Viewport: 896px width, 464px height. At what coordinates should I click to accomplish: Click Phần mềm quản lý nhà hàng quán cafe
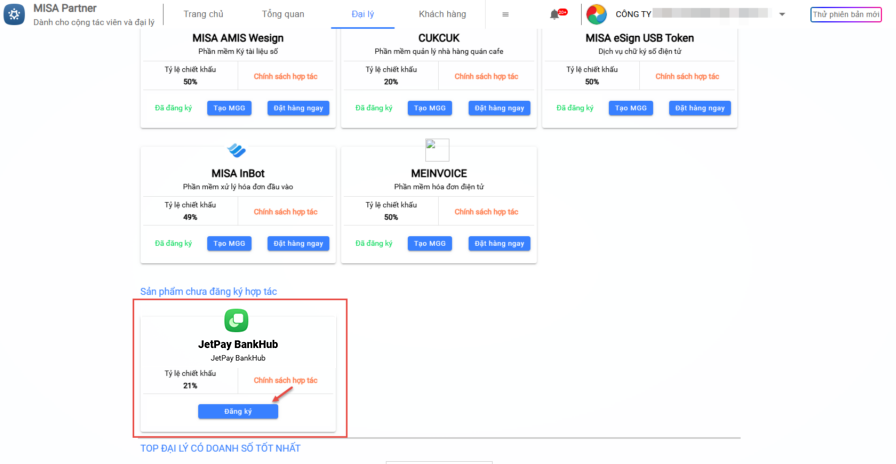[x=439, y=51]
